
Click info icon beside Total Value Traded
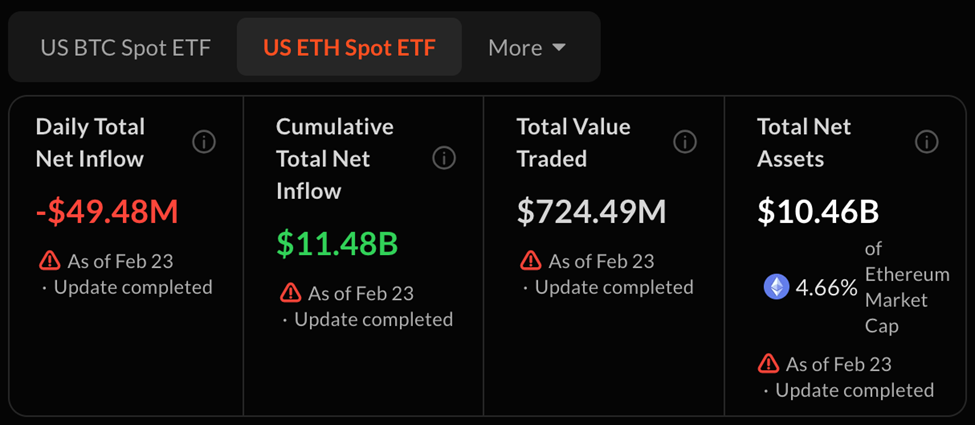pyautogui.click(x=685, y=142)
